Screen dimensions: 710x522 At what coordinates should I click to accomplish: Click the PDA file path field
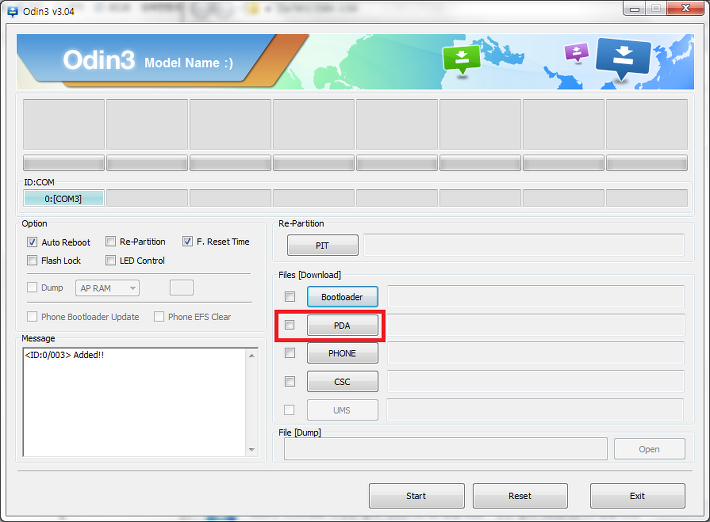click(x=536, y=326)
